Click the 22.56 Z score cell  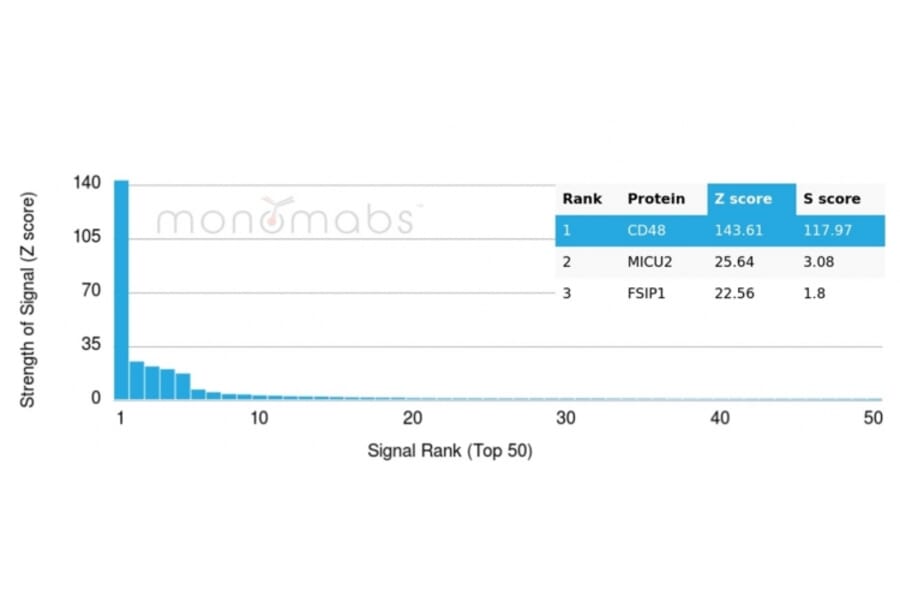pyautogui.click(x=734, y=294)
